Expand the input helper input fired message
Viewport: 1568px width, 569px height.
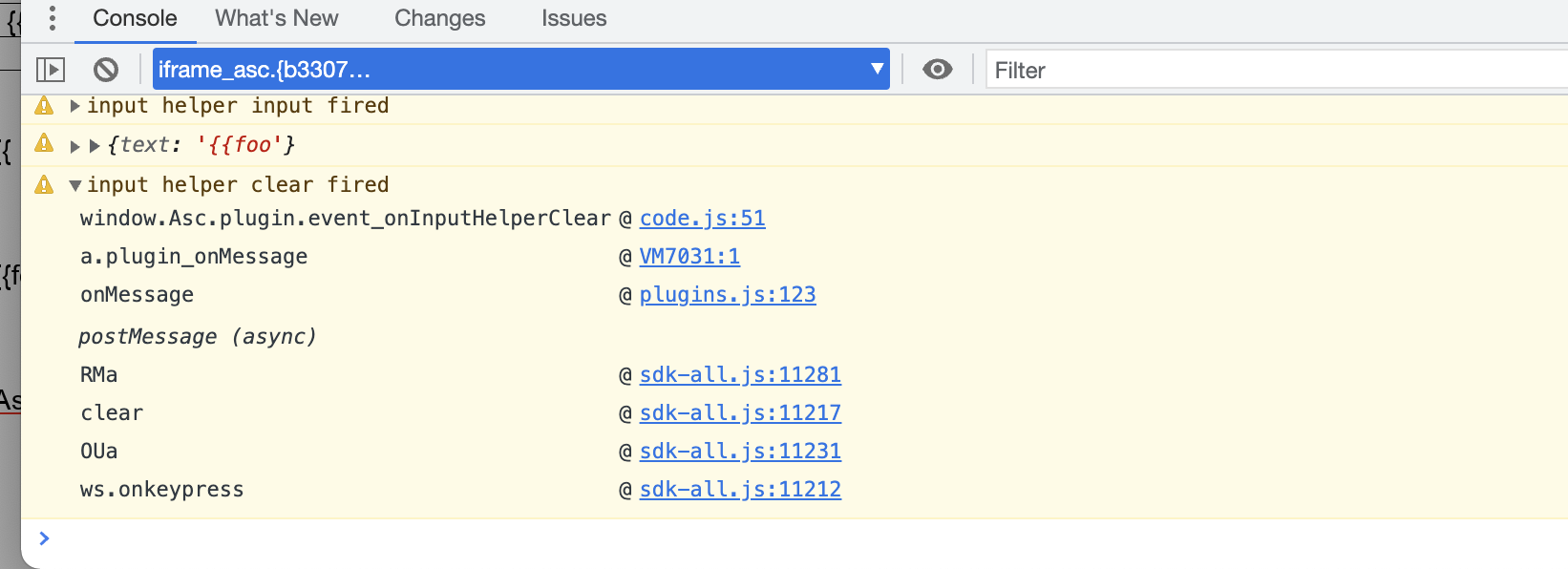74,106
